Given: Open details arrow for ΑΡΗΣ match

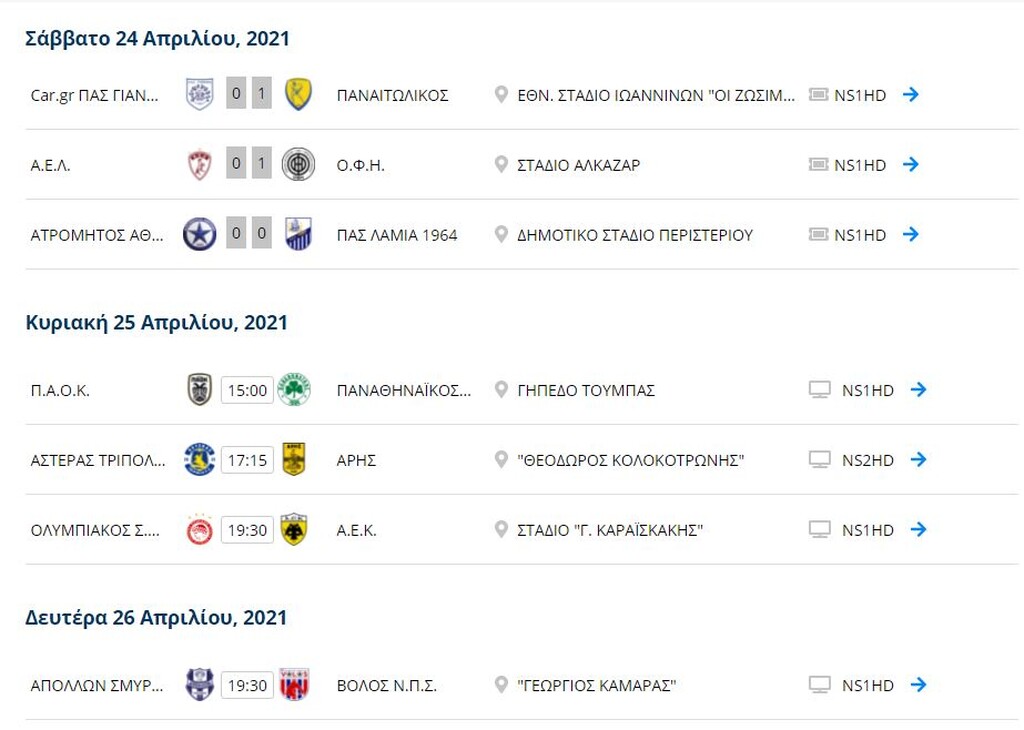Looking at the screenshot, I should click(918, 460).
